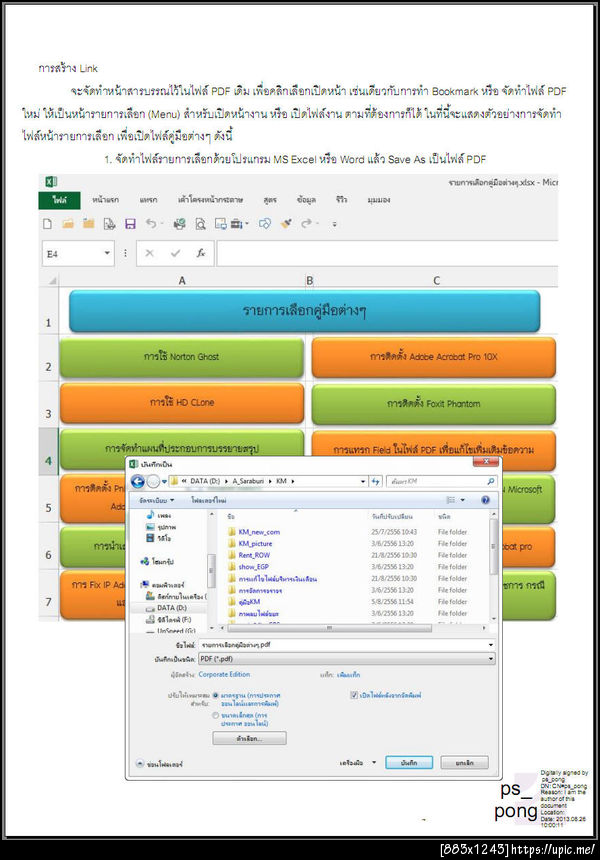Click row 4 header
Viewport: 600px width, 860px height.
[48, 451]
